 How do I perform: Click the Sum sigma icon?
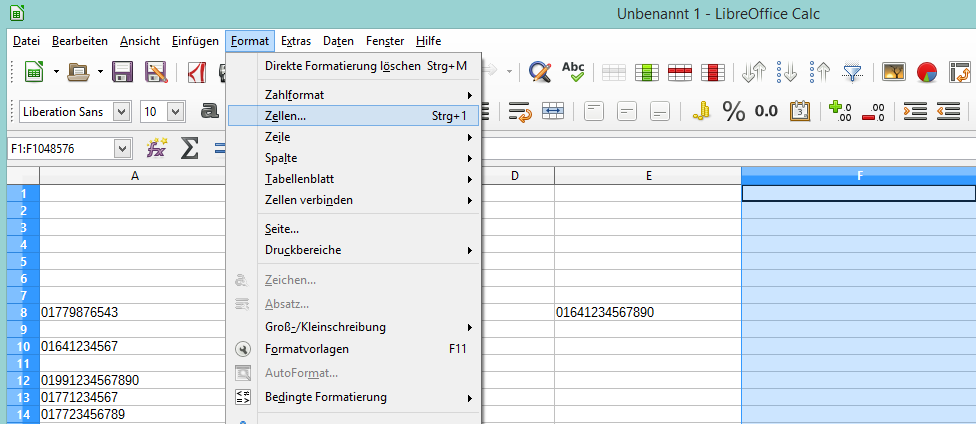(189, 149)
